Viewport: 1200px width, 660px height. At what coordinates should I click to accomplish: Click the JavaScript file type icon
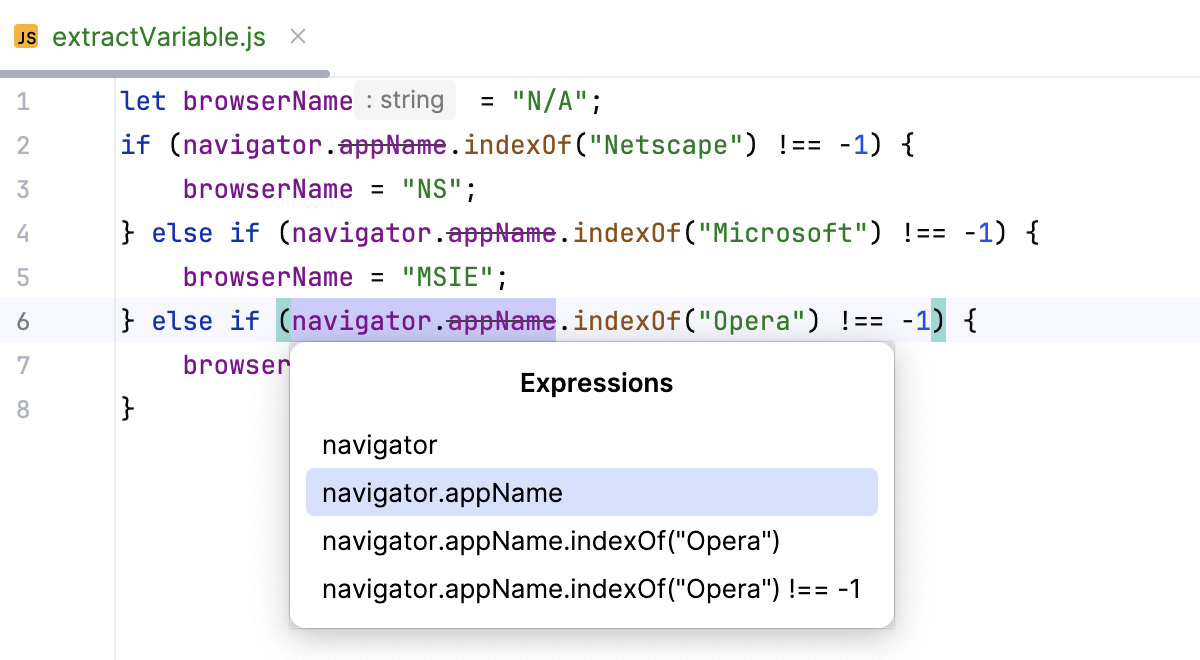tap(26, 36)
